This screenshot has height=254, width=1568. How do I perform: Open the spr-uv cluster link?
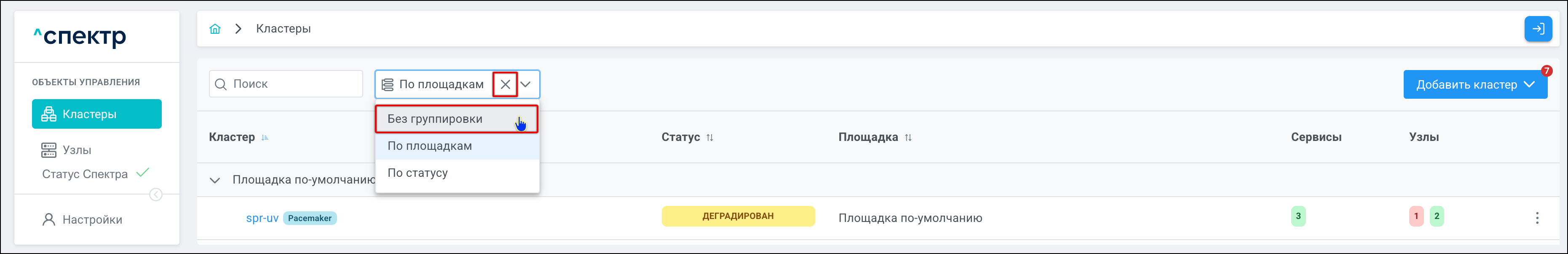pos(262,218)
